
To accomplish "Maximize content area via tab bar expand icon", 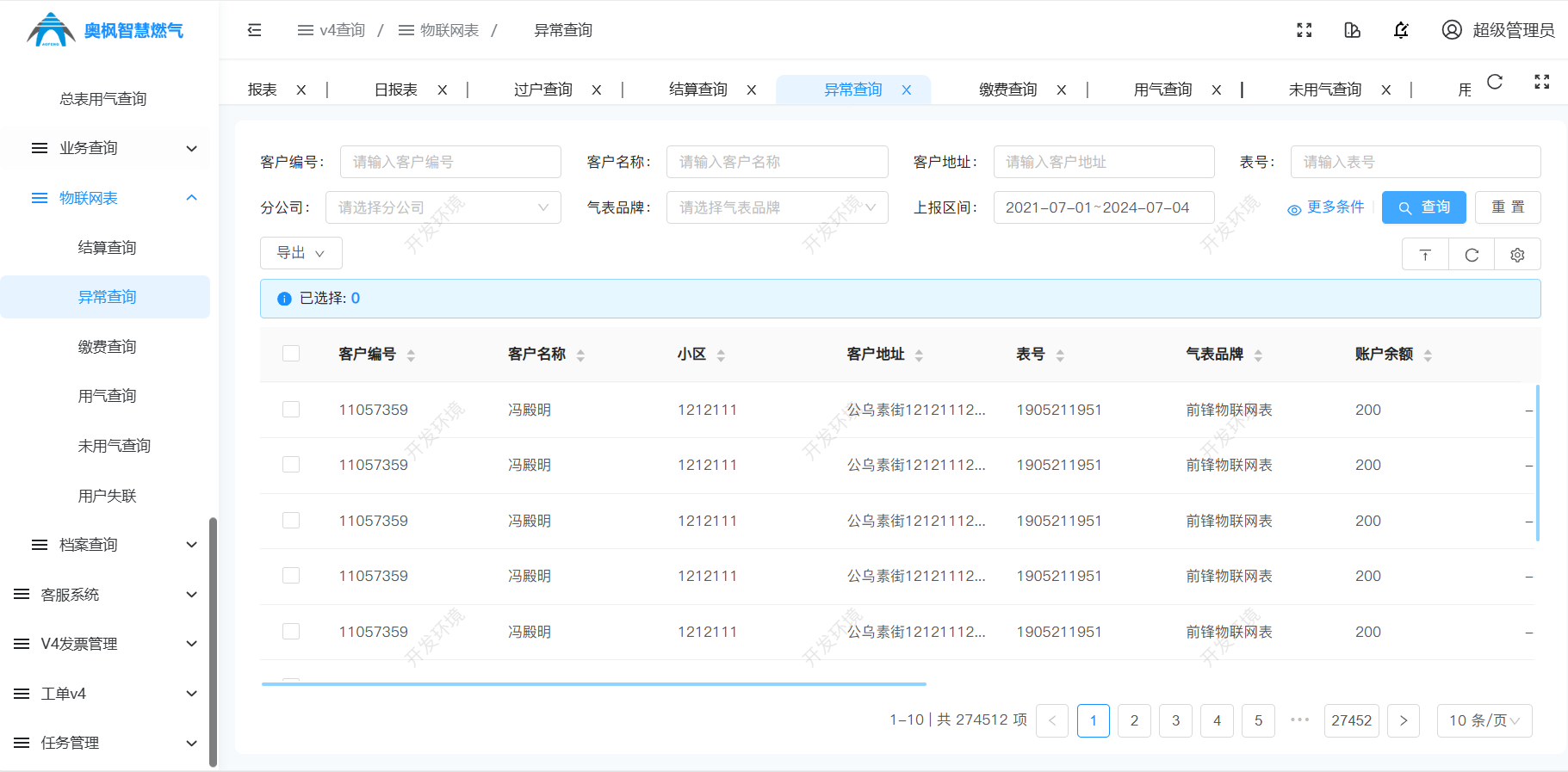I will (1542, 82).
